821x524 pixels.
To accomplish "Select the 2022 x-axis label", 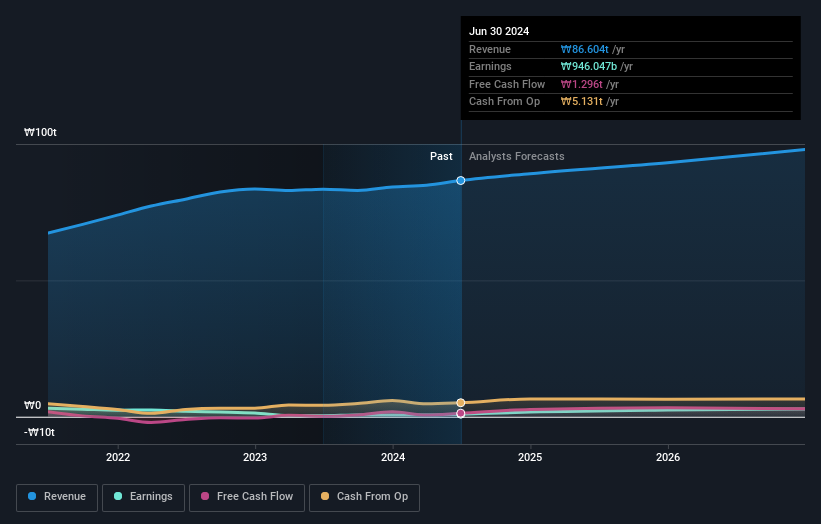I will pyautogui.click(x=118, y=457).
